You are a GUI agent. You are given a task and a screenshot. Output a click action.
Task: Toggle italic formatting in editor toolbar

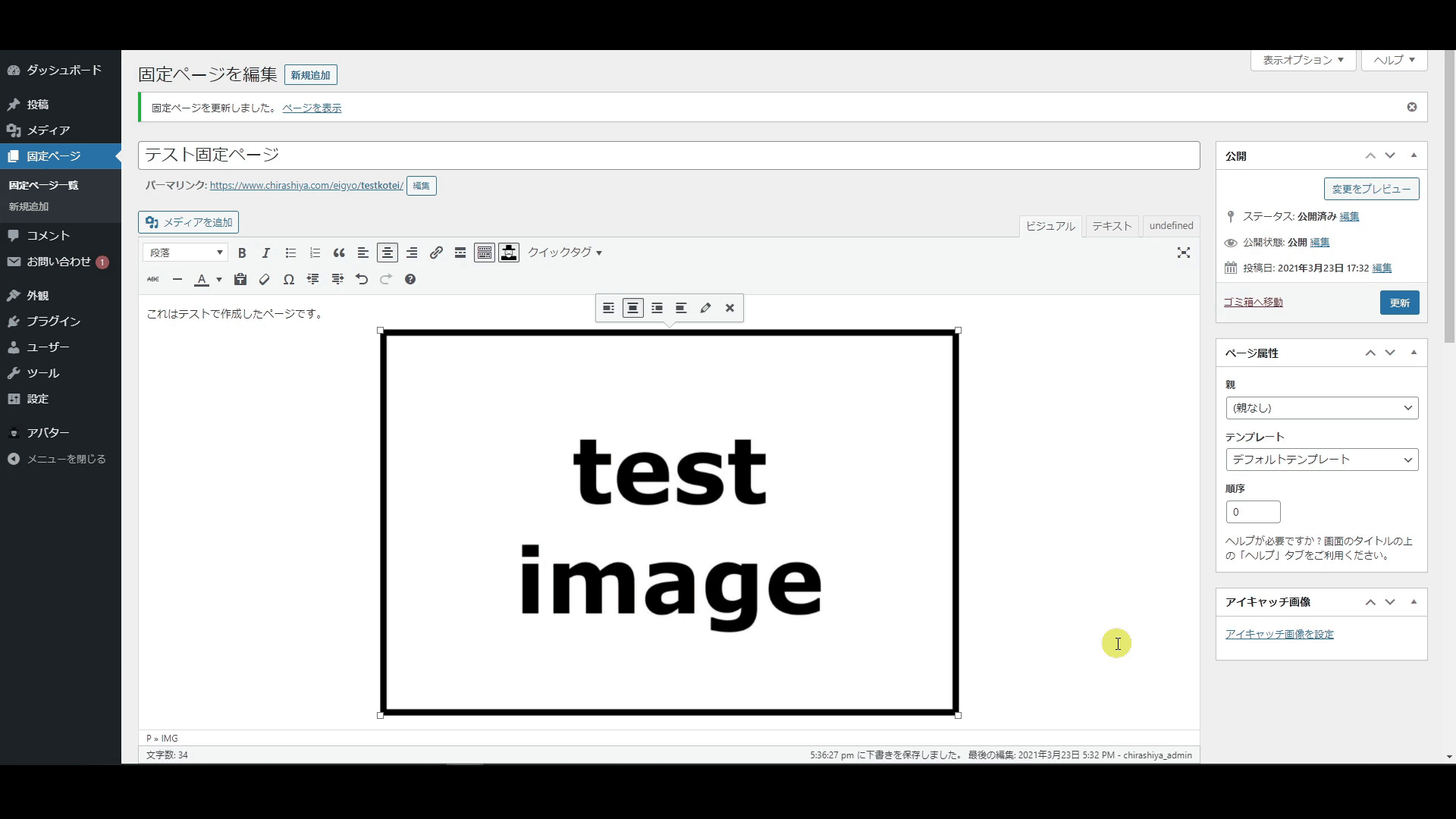(x=266, y=253)
